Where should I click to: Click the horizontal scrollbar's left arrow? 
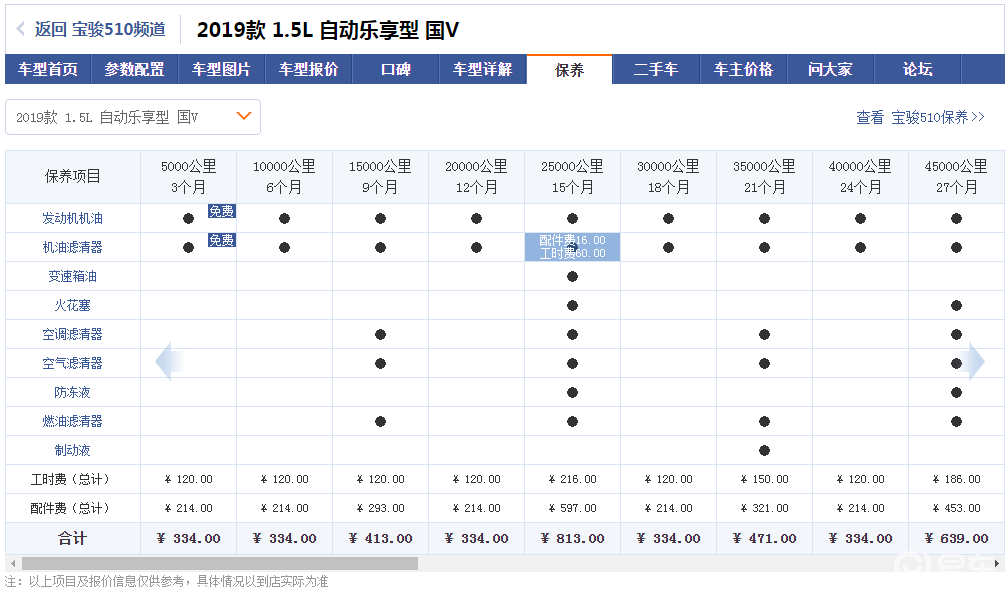click(x=12, y=564)
